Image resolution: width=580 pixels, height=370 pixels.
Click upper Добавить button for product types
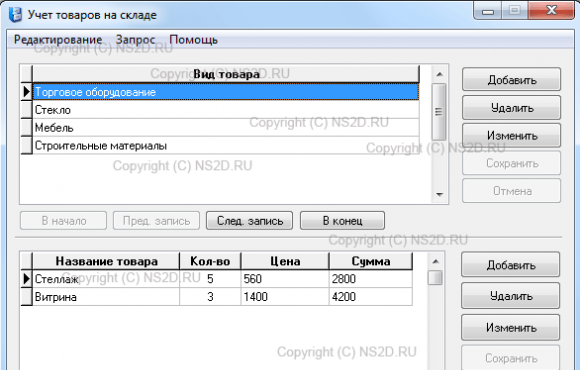pos(512,80)
